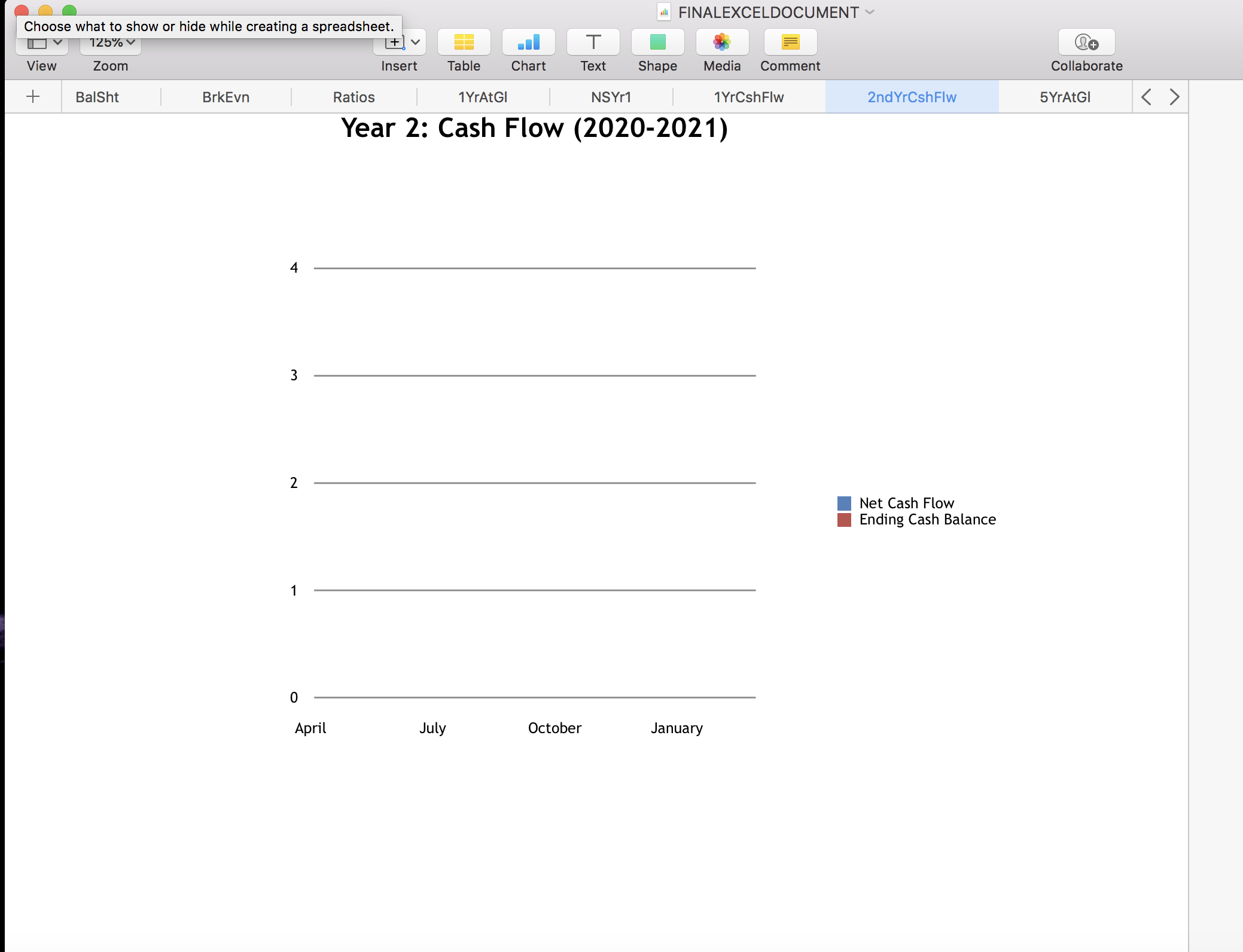Click the chart title Year 2: Cash Flow
1243x952 pixels.
534,128
